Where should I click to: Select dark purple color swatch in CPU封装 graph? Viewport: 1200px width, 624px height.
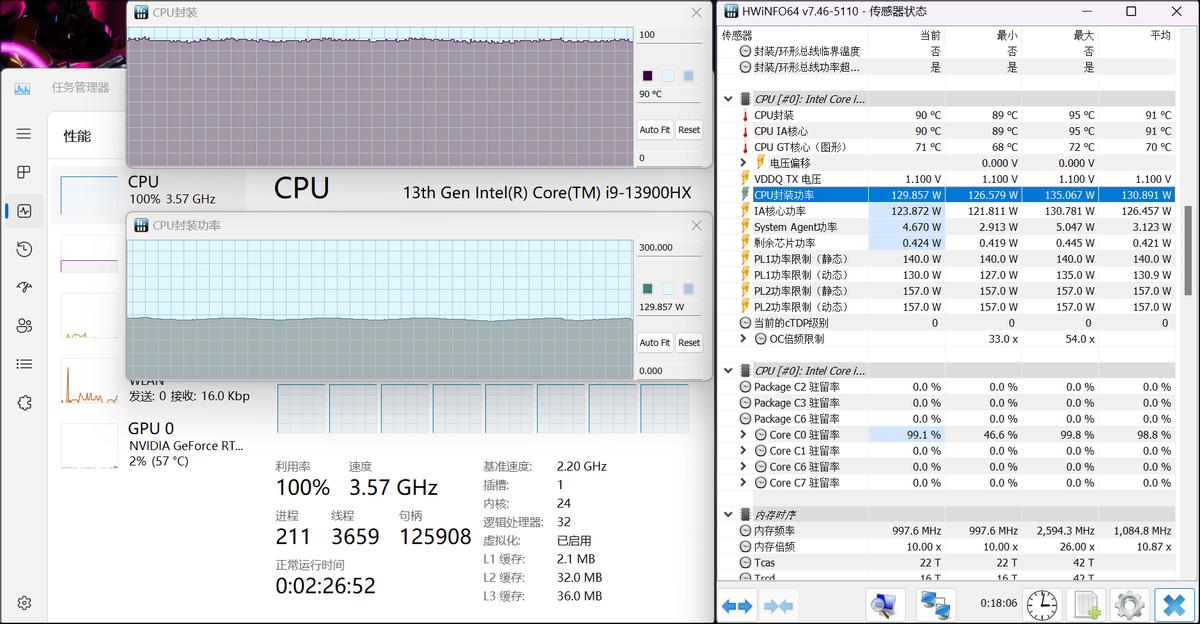[647, 76]
